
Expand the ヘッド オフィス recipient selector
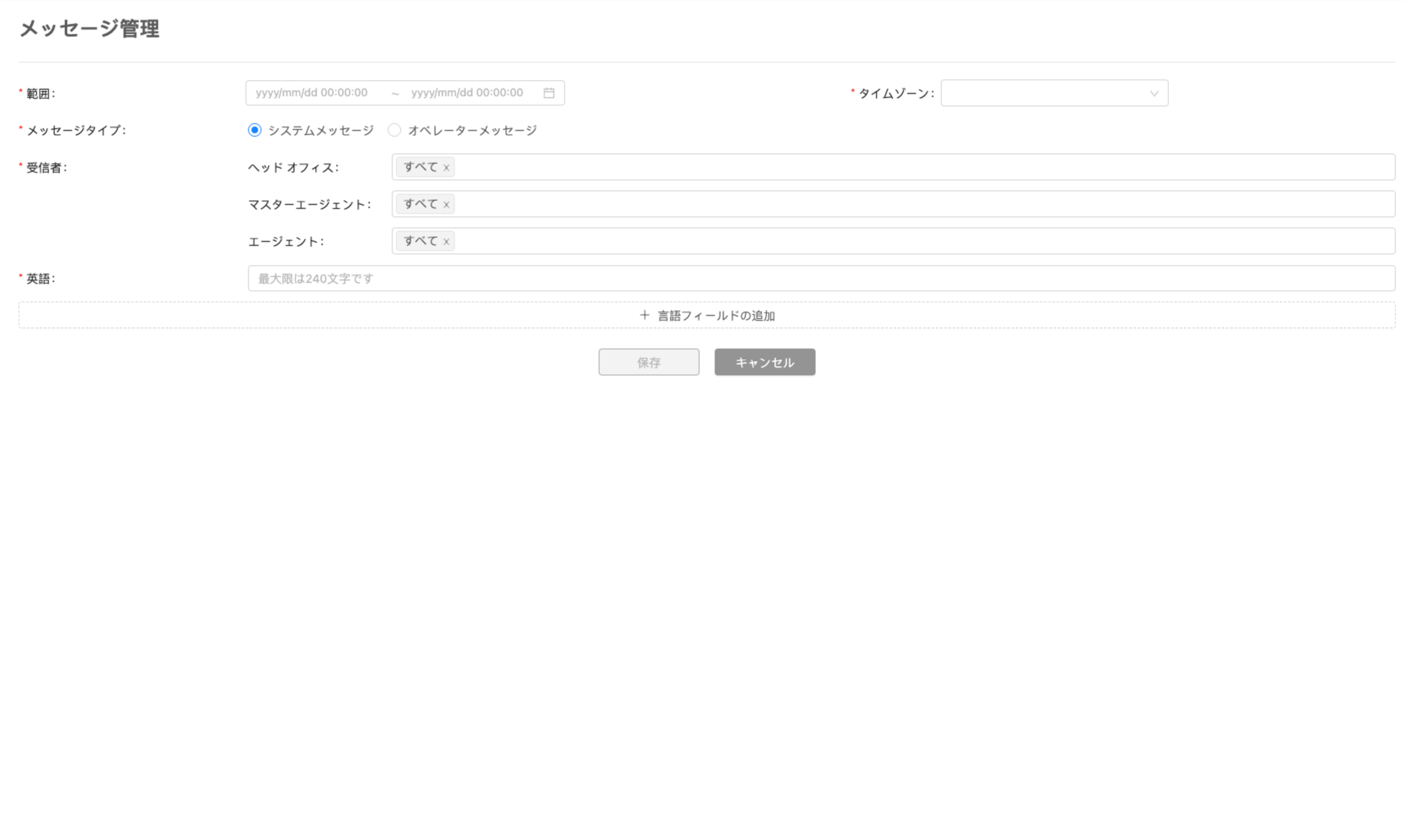click(x=849, y=167)
